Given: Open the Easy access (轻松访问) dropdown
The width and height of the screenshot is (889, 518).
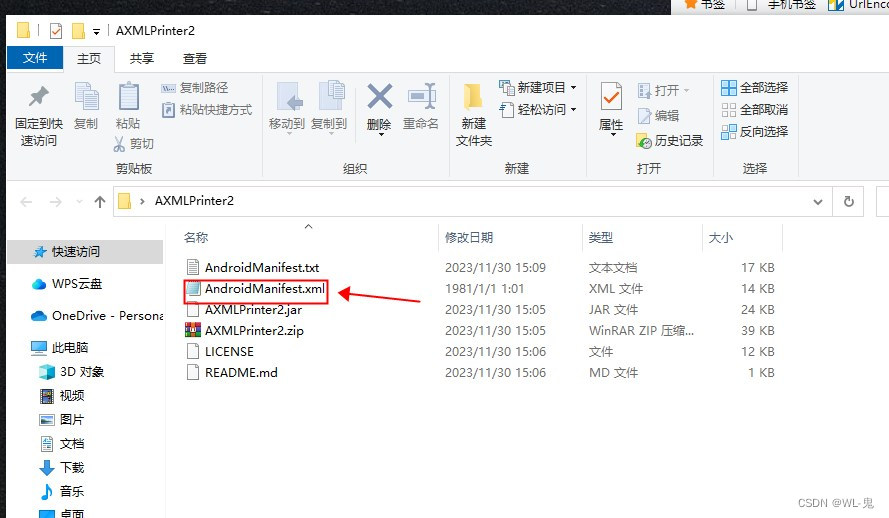Looking at the screenshot, I should tap(537, 109).
